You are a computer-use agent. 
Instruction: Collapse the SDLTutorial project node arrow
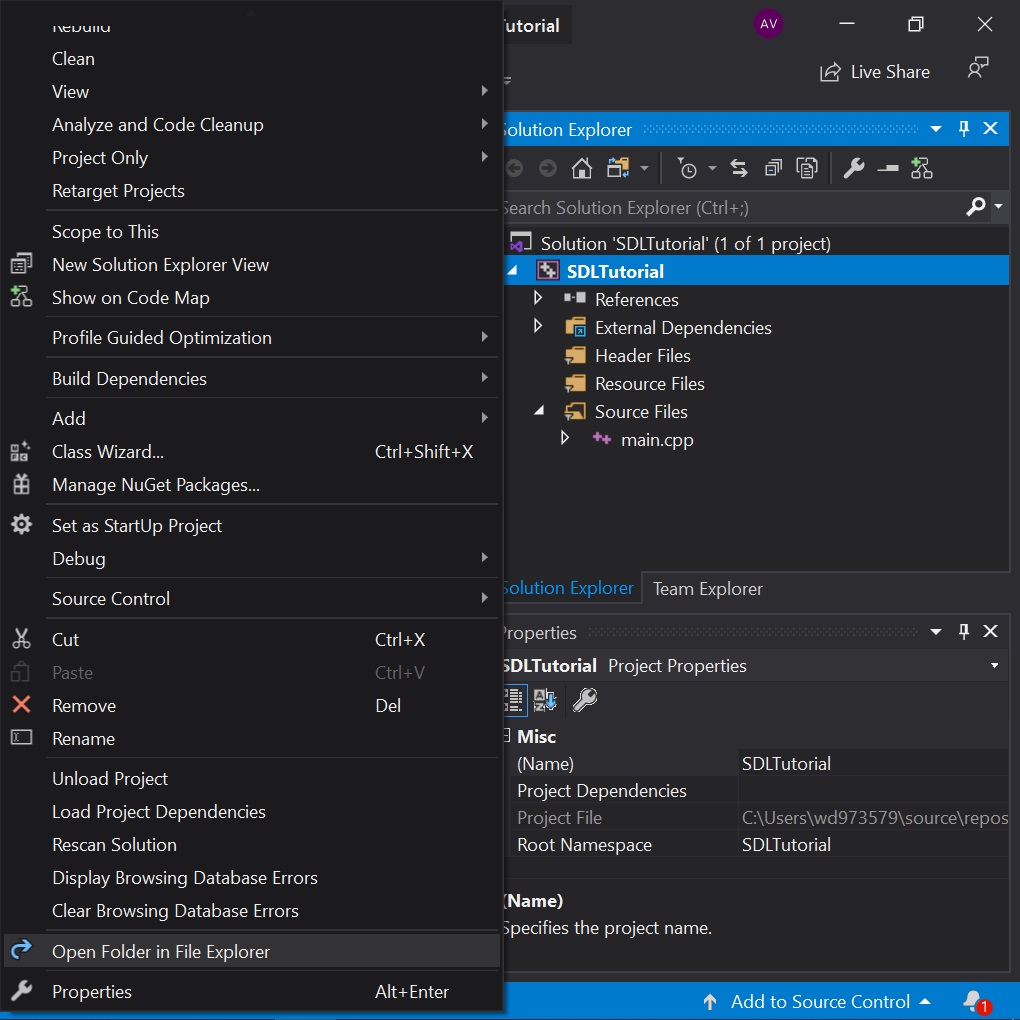pyautogui.click(x=513, y=270)
